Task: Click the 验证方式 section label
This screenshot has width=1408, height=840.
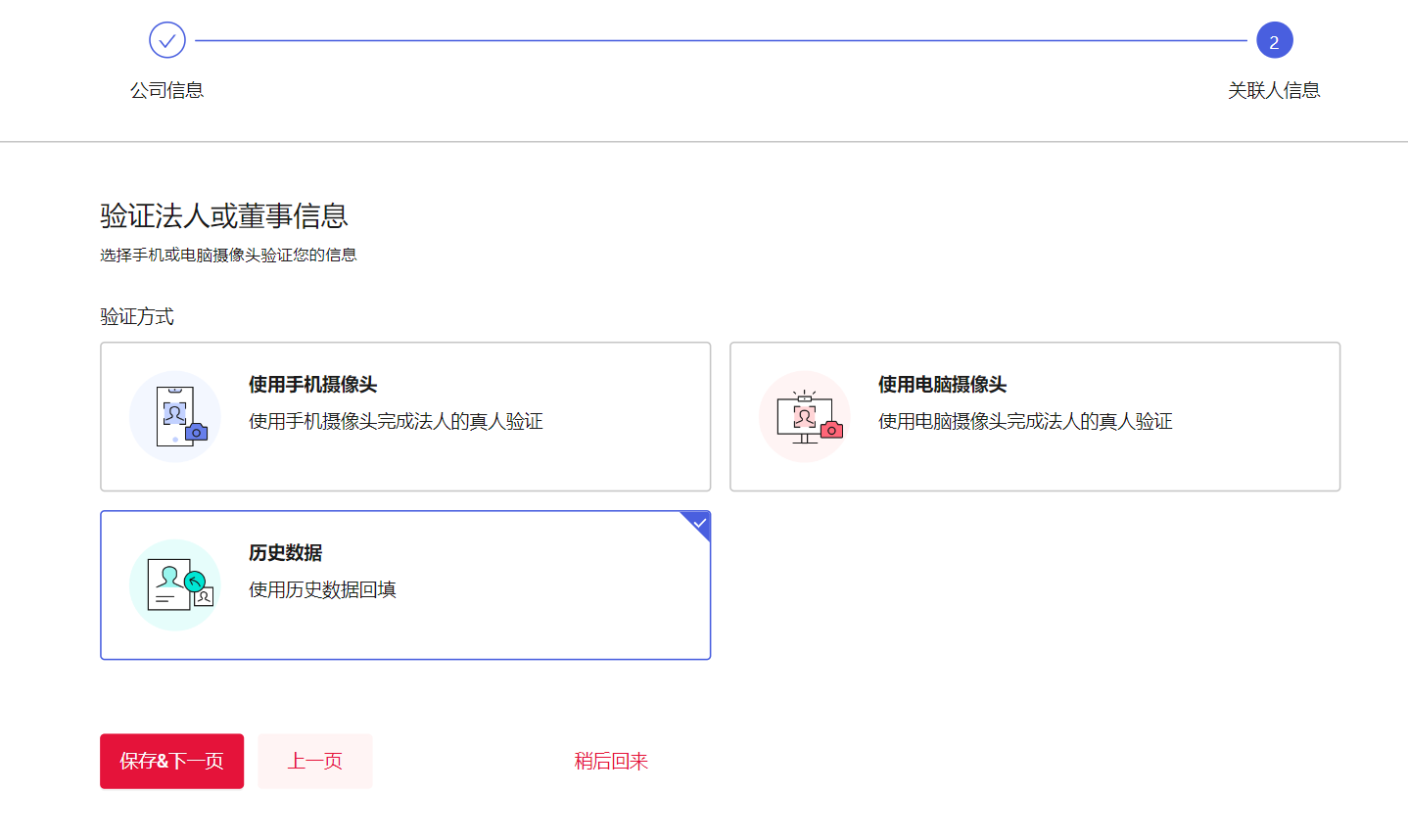Action: 137,316
